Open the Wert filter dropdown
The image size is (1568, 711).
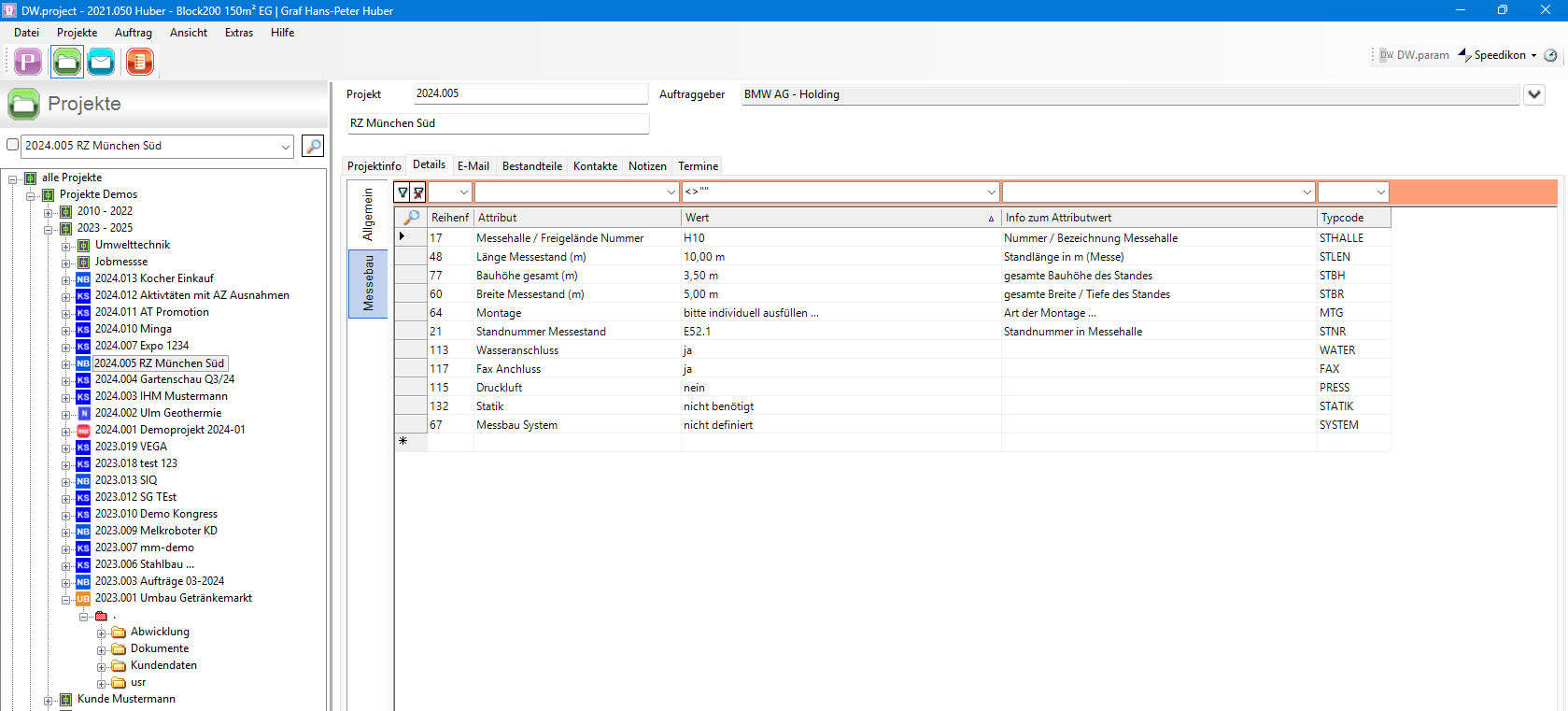pos(991,192)
